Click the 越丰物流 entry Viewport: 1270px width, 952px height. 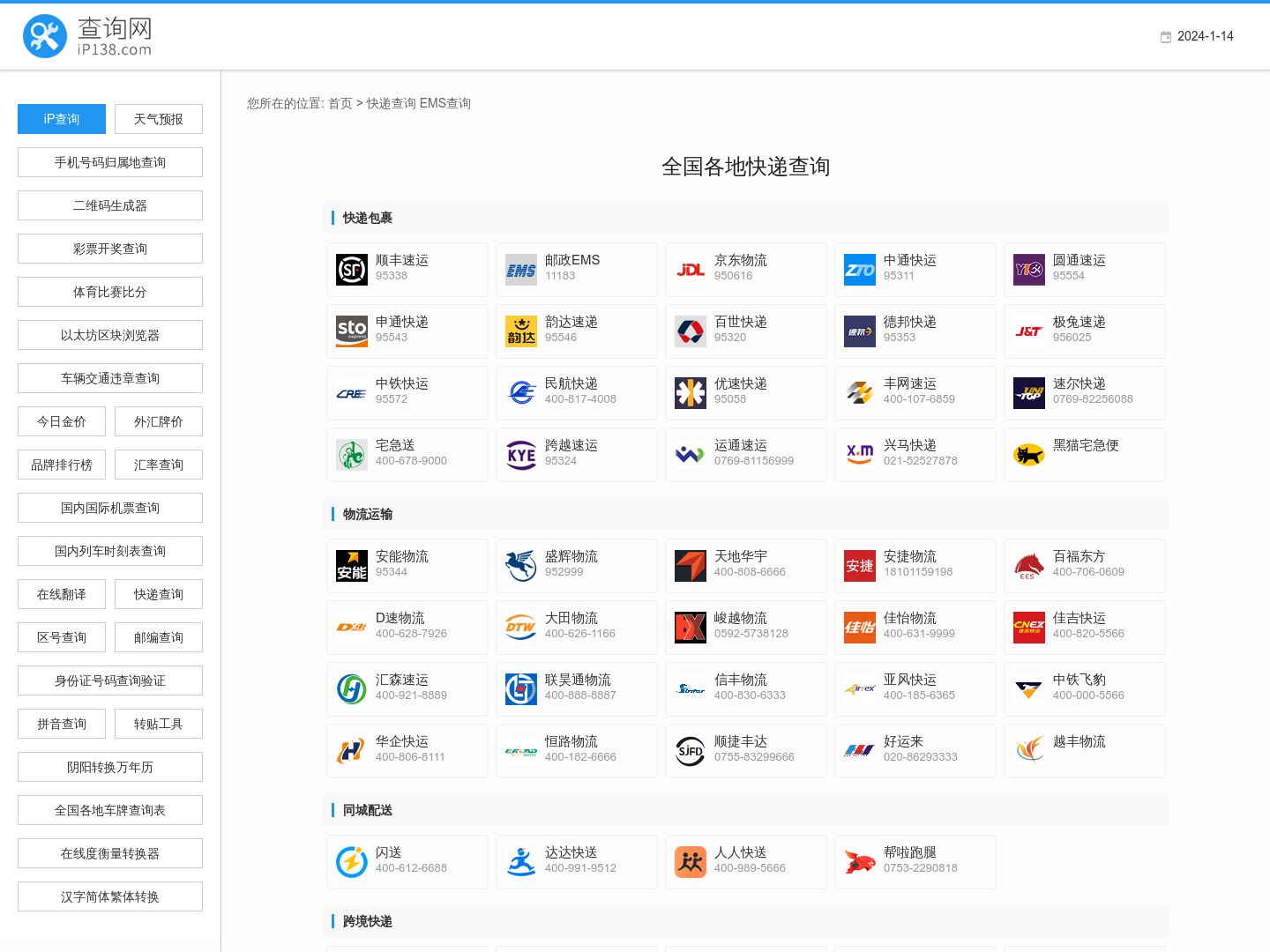pos(1085,751)
